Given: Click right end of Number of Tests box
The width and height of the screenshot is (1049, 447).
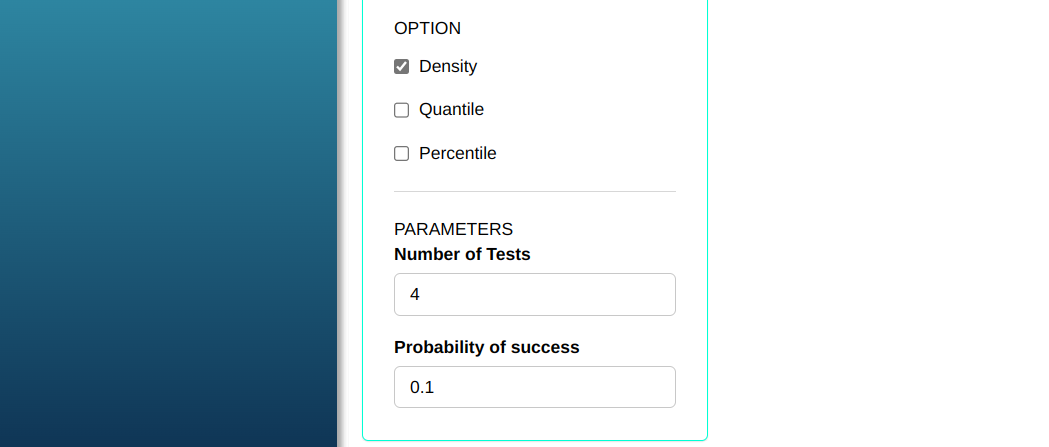Looking at the screenshot, I should 660,295.
